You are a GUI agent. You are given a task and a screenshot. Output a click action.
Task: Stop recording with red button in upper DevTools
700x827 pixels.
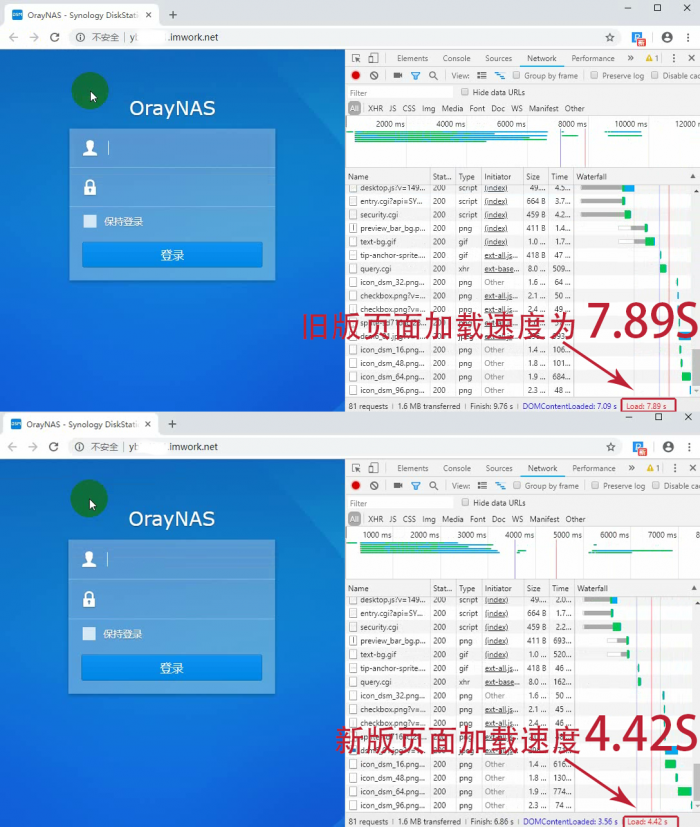coord(356,75)
